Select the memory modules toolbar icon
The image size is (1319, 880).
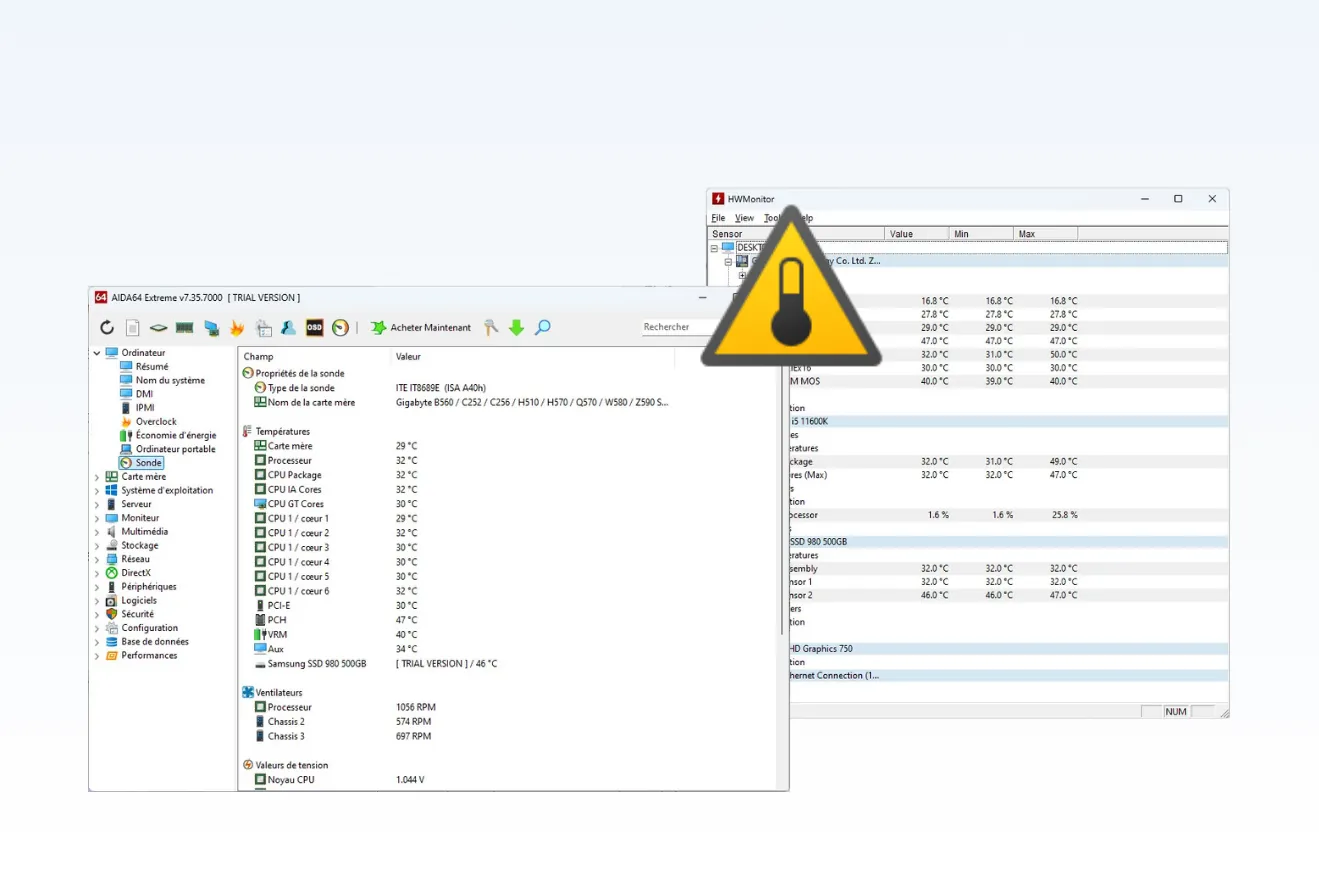click(184, 327)
